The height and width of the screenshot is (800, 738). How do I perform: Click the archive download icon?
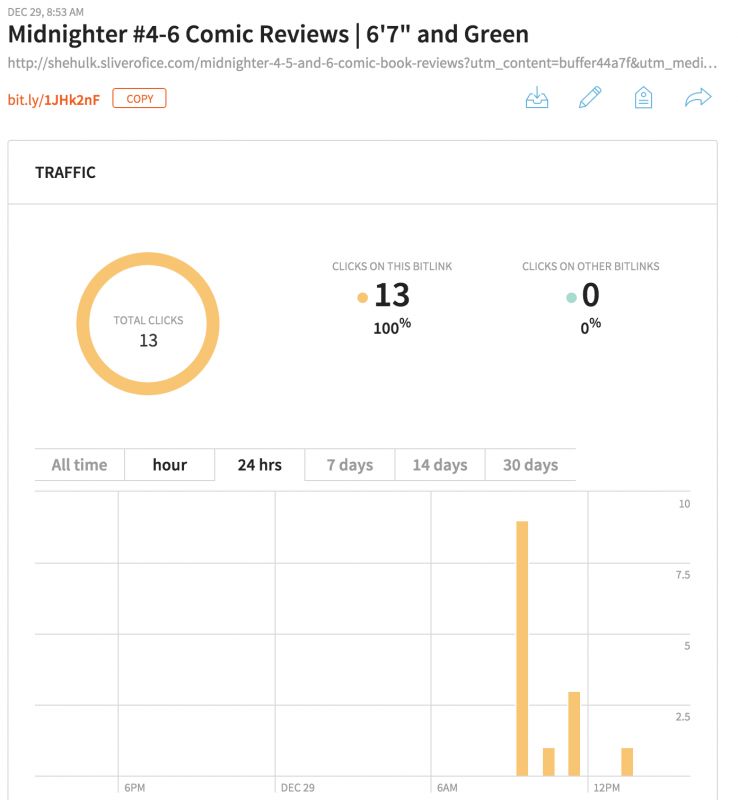538,97
